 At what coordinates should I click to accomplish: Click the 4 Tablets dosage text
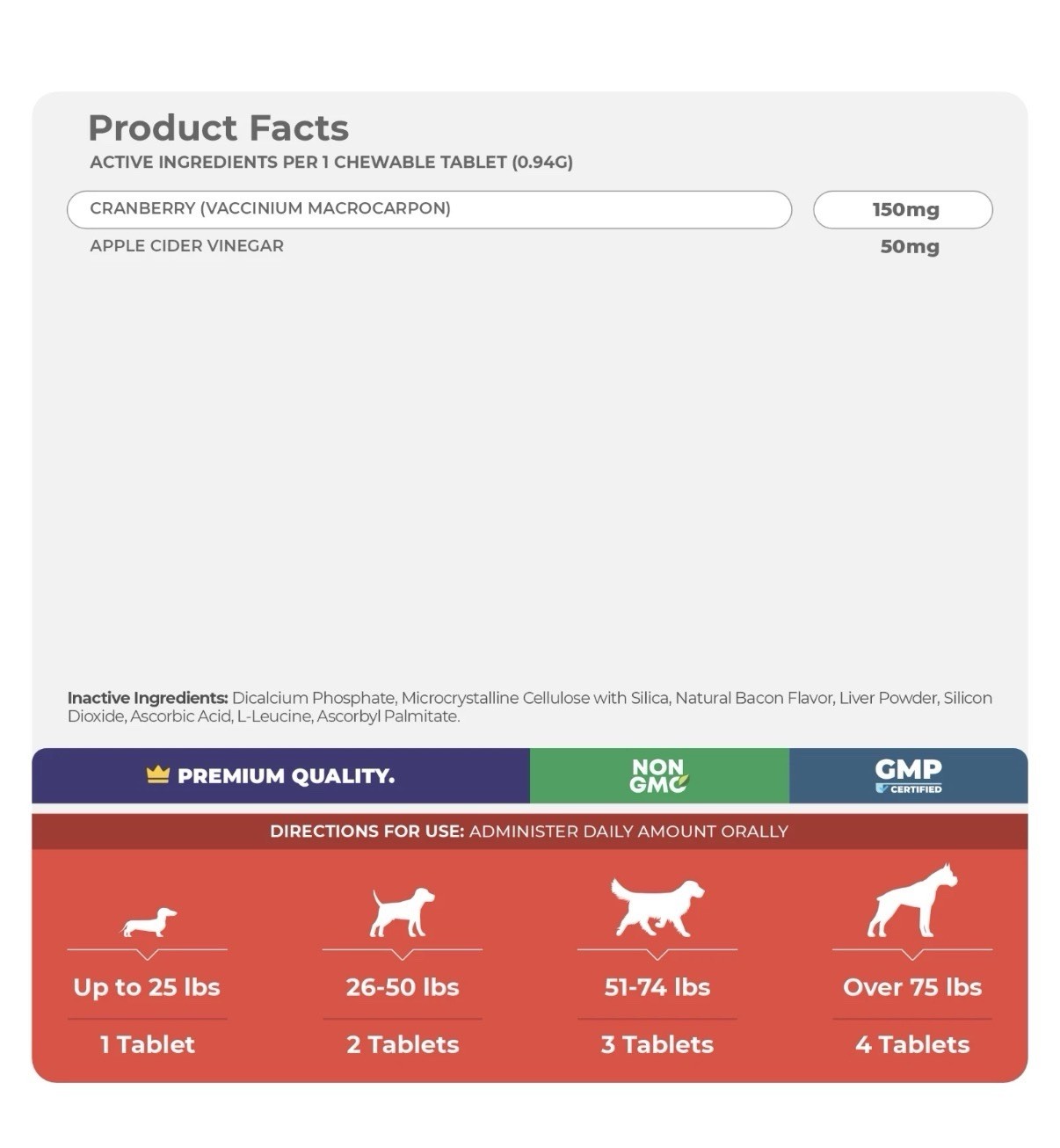pos(912,1044)
